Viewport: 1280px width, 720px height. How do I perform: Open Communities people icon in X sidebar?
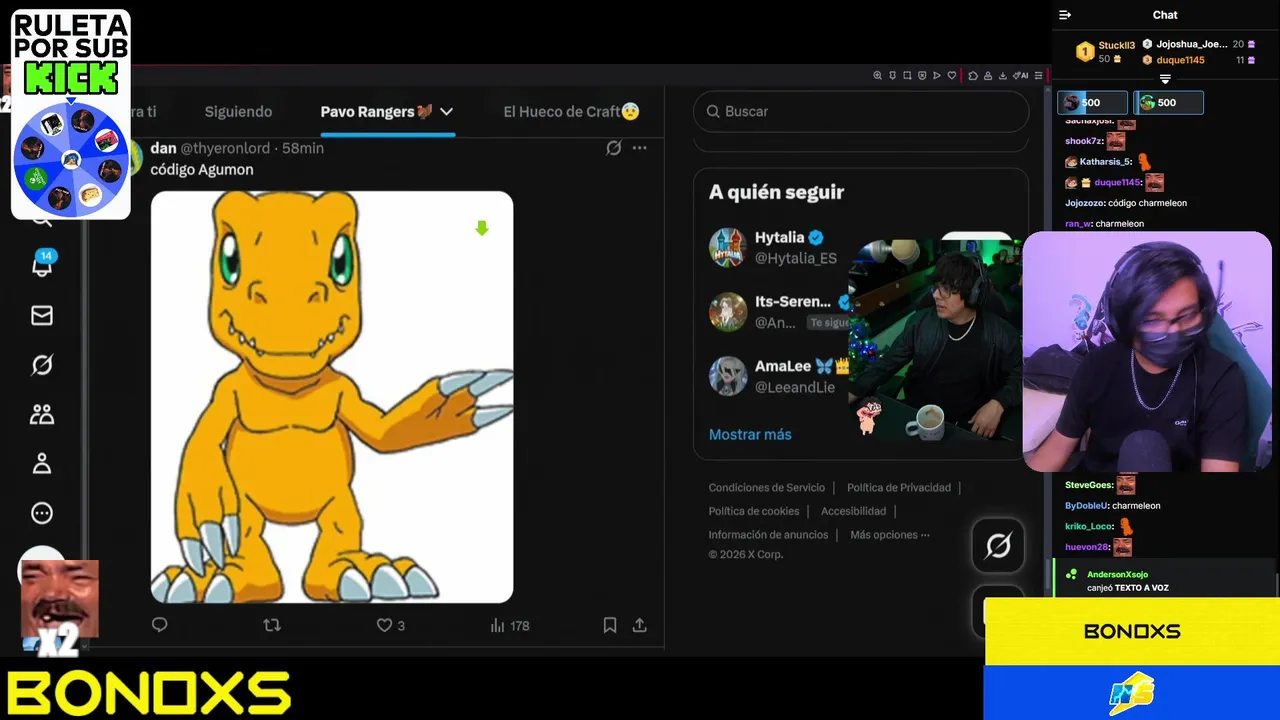[x=42, y=414]
